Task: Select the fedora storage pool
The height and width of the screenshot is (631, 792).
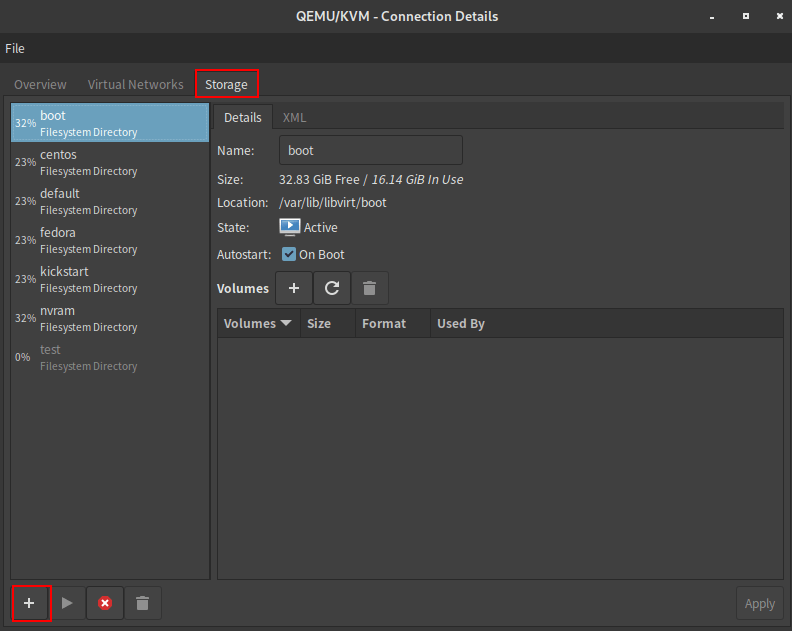Action: pyautogui.click(x=110, y=240)
